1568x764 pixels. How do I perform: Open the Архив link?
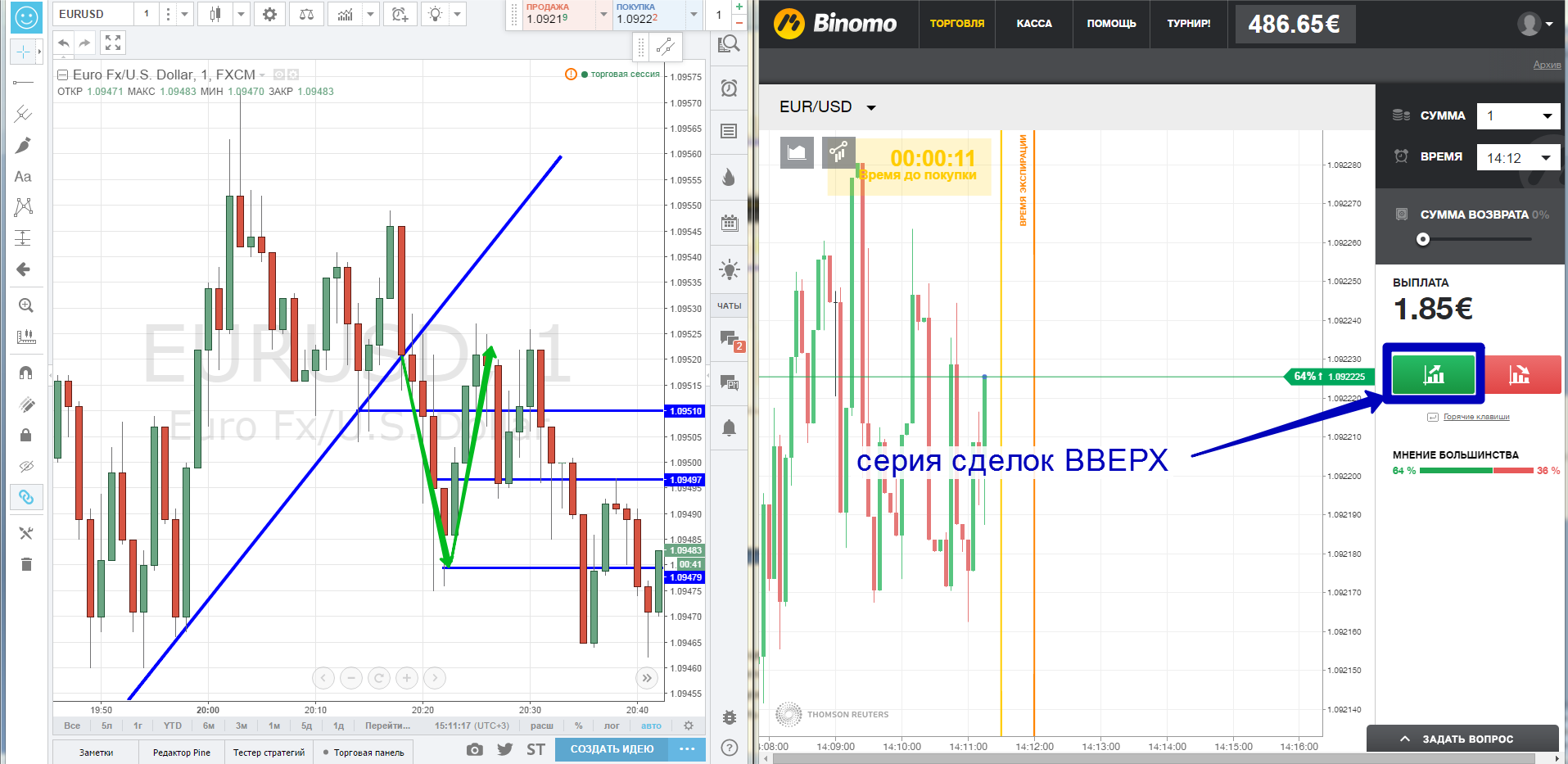click(1547, 65)
